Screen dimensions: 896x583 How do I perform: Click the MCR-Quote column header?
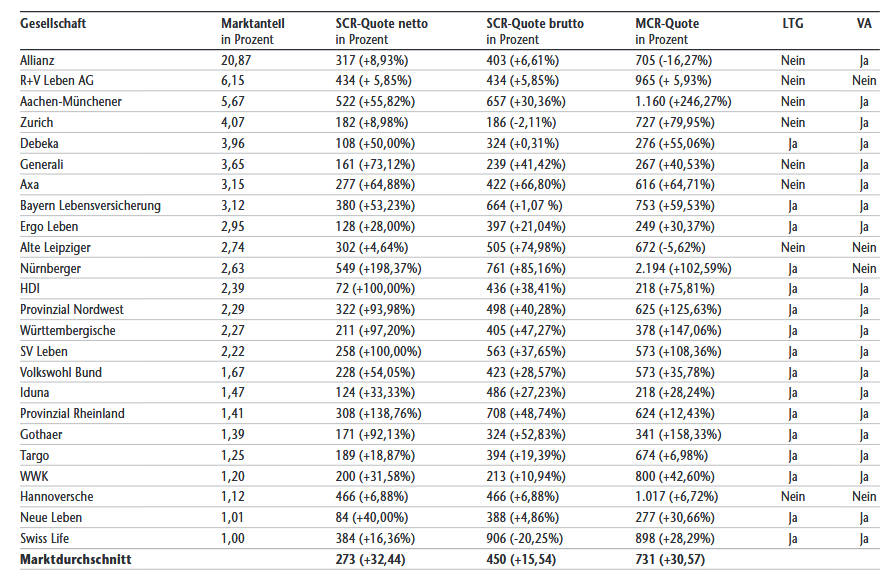667,23
